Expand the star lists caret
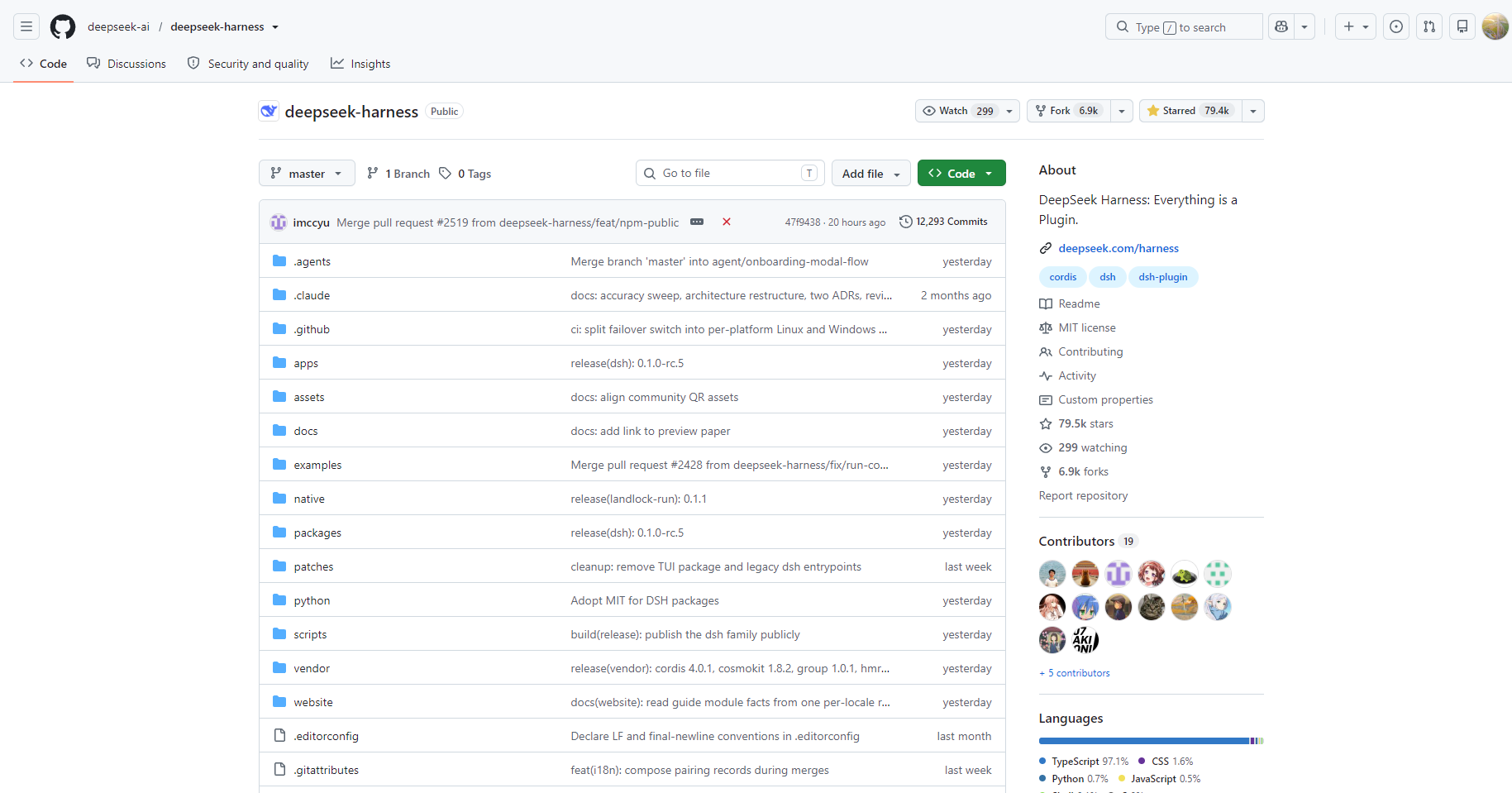The height and width of the screenshot is (793, 1512). pyautogui.click(x=1253, y=111)
